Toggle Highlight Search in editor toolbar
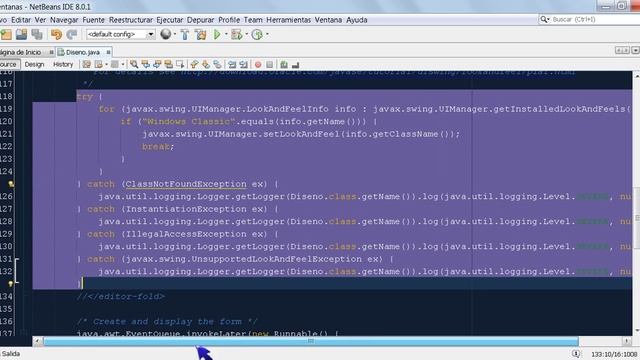The height and width of the screenshot is (360, 640). (169, 64)
